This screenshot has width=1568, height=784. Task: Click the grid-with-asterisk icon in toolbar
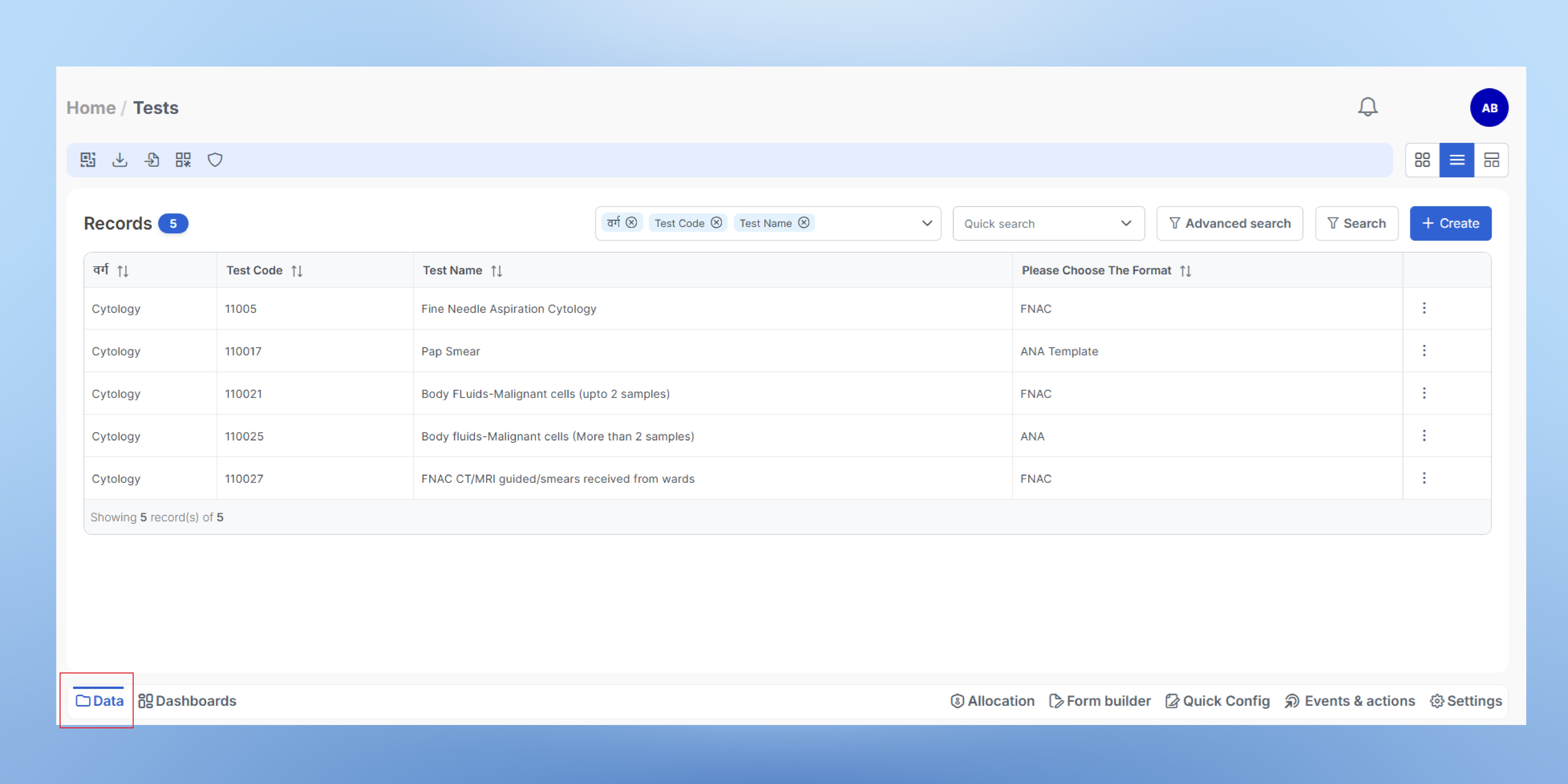183,160
